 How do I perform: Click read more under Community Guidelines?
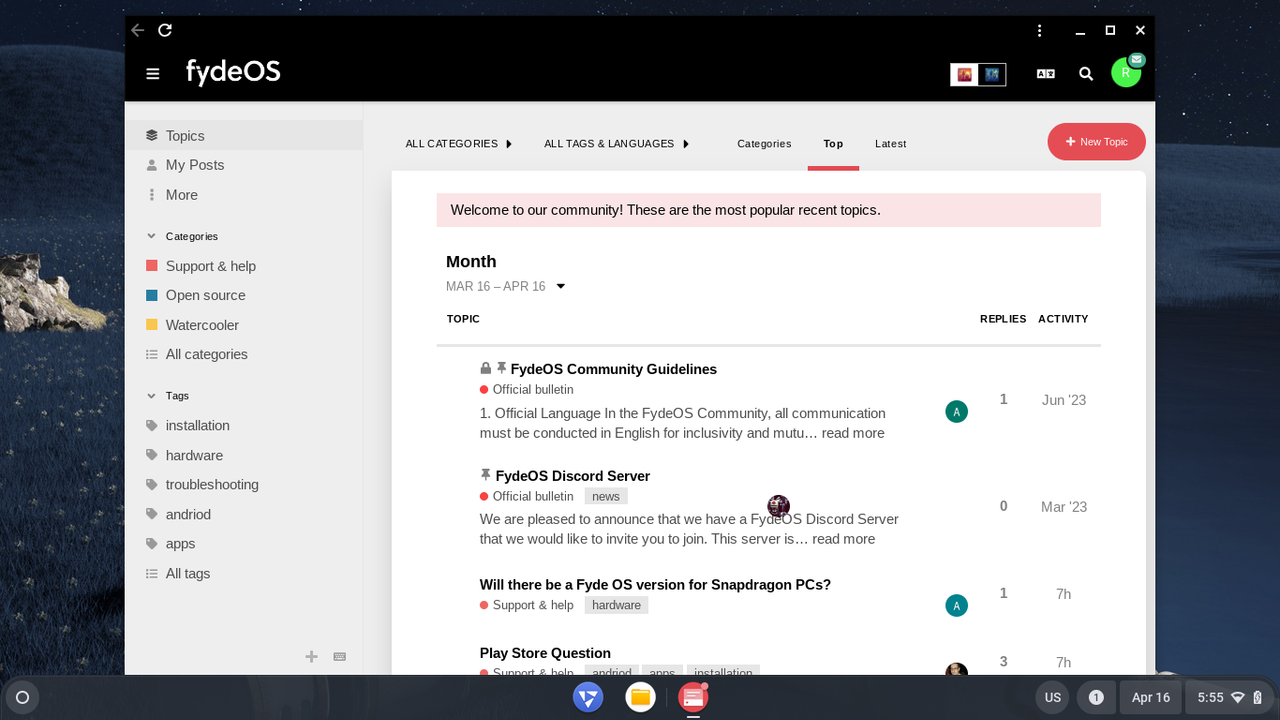tap(853, 433)
